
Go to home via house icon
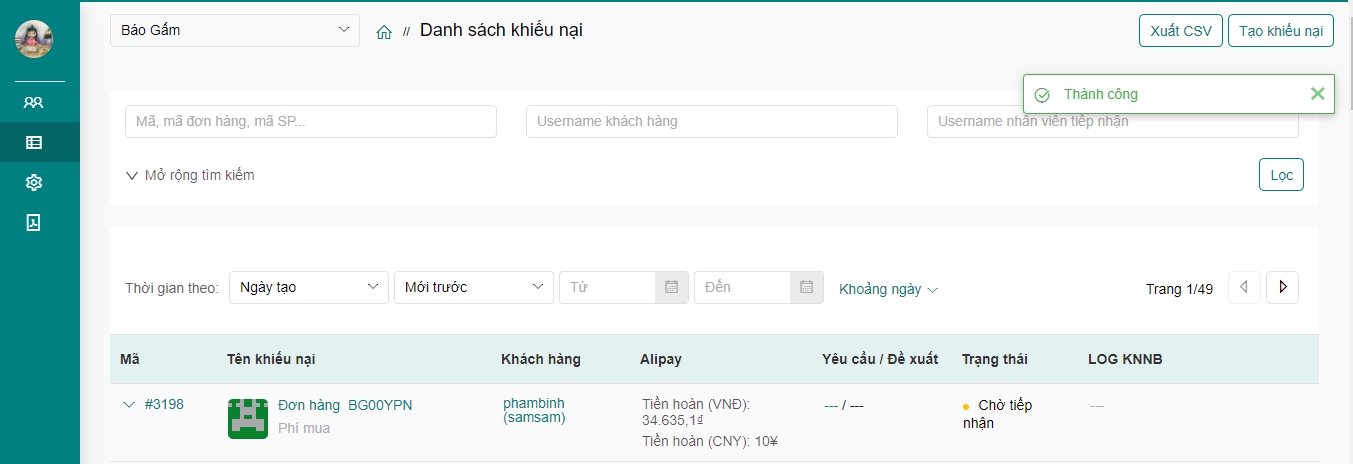coord(384,32)
